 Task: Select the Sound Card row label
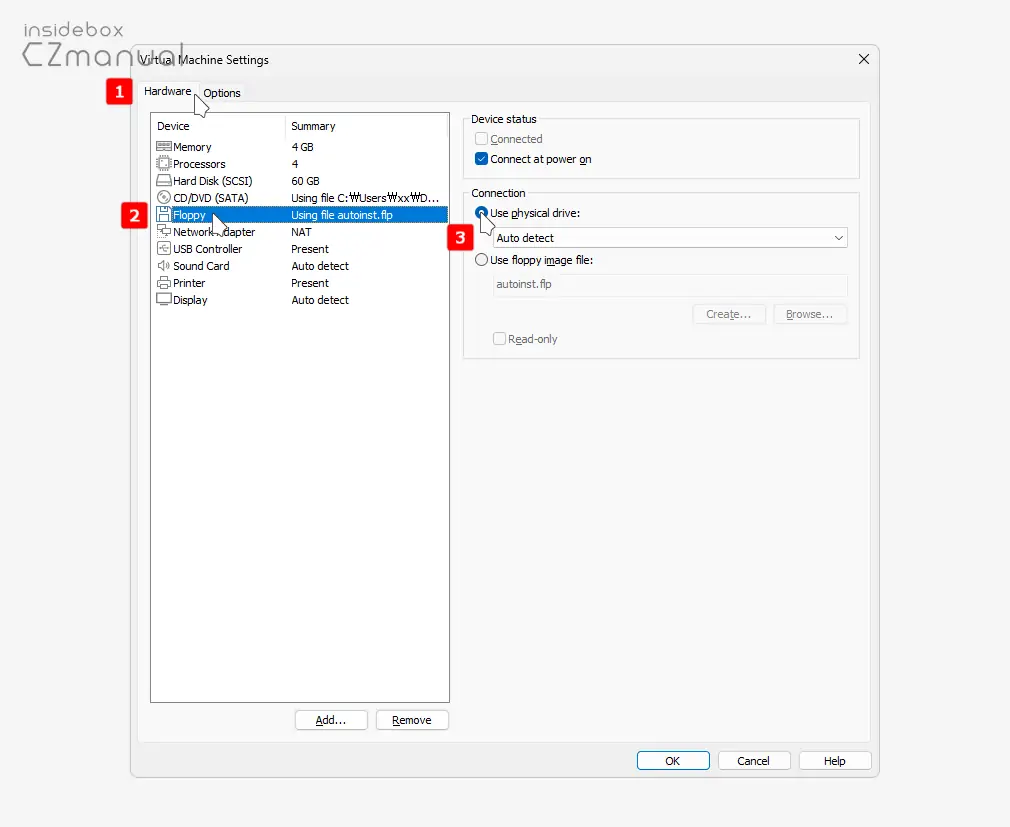(201, 266)
